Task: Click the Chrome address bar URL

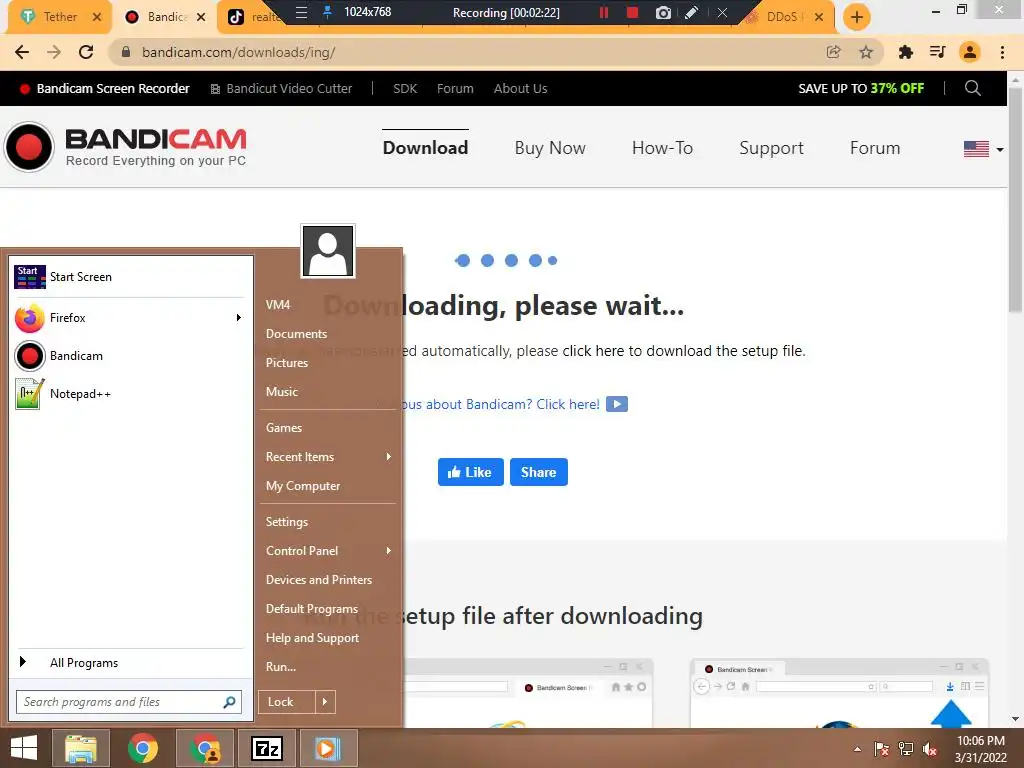Action: click(x=238, y=52)
